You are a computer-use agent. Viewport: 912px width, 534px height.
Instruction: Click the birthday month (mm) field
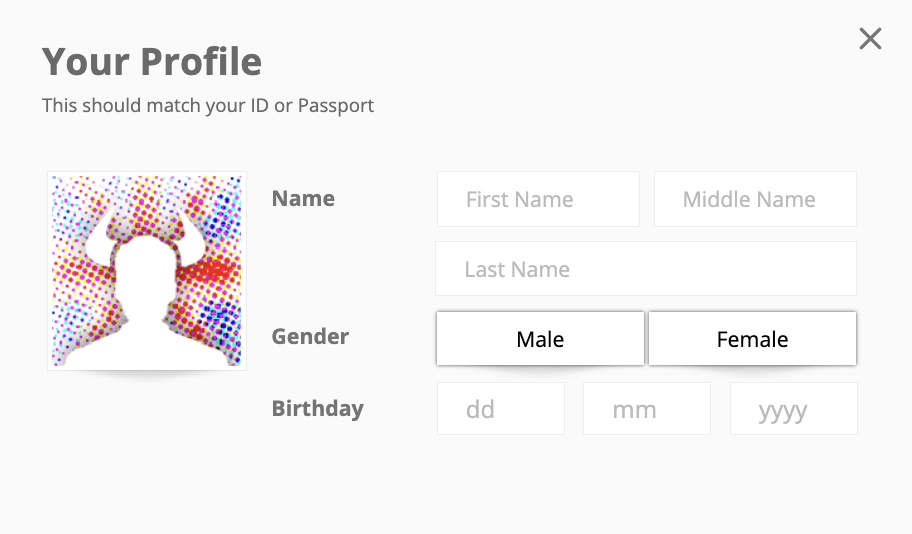(647, 408)
